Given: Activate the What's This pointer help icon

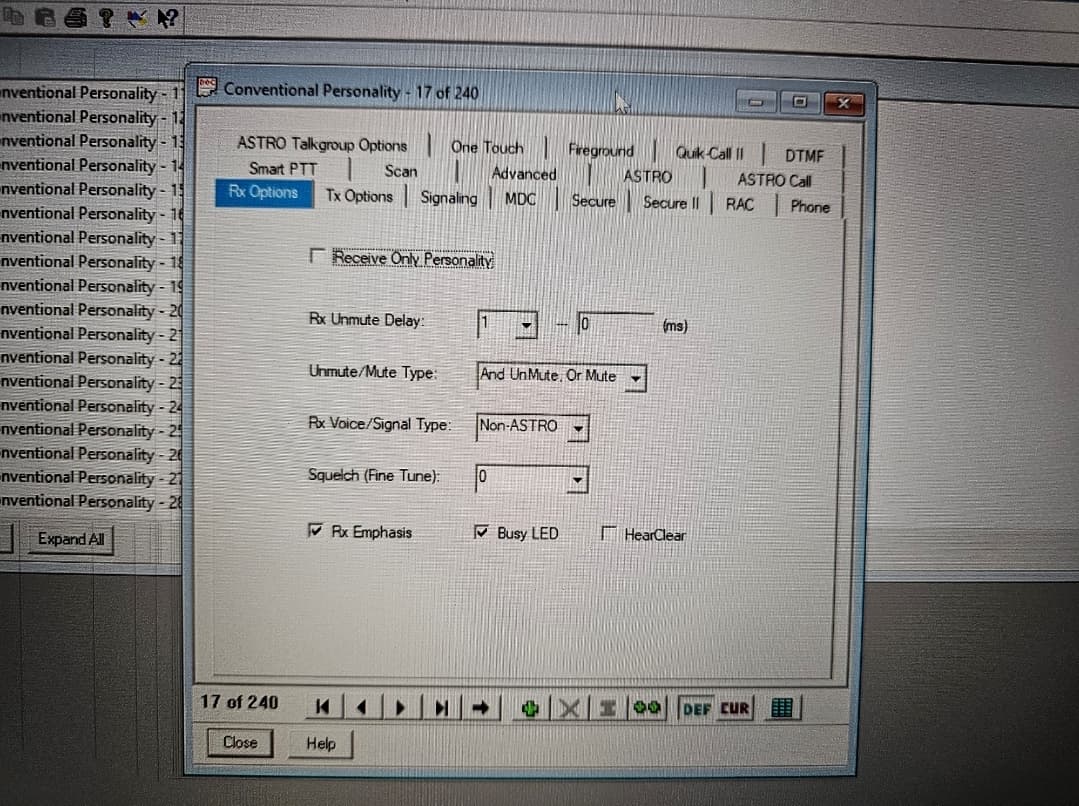Looking at the screenshot, I should pyautogui.click(x=167, y=18).
